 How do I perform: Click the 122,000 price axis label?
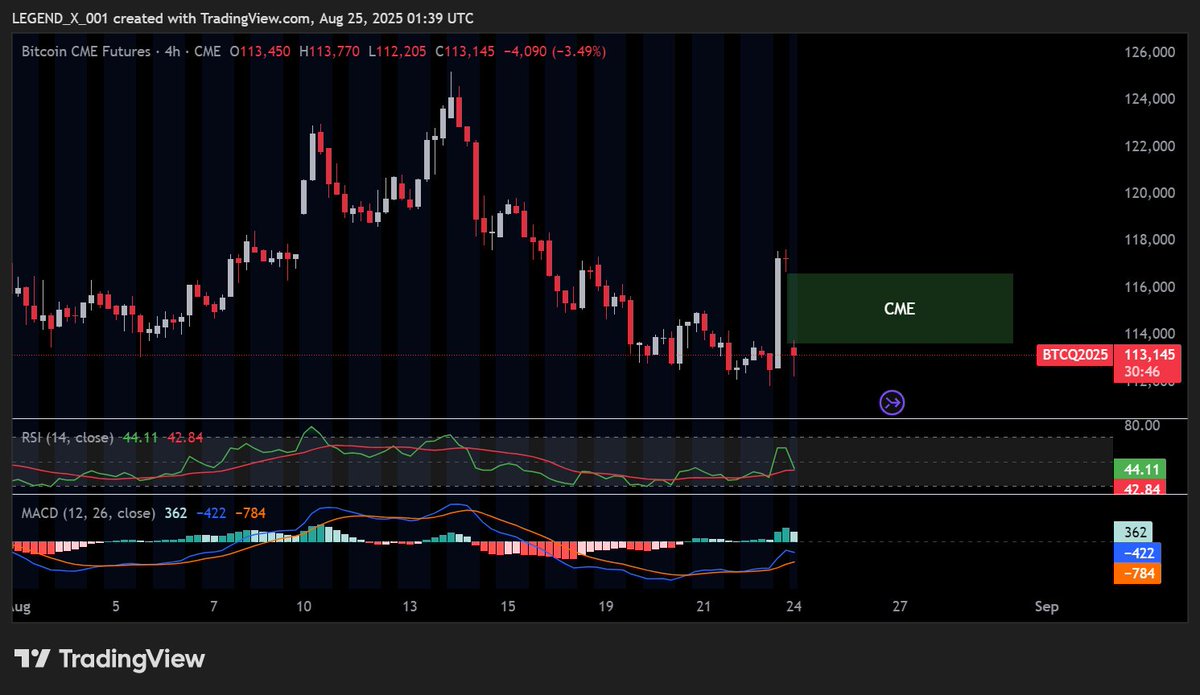1148,146
